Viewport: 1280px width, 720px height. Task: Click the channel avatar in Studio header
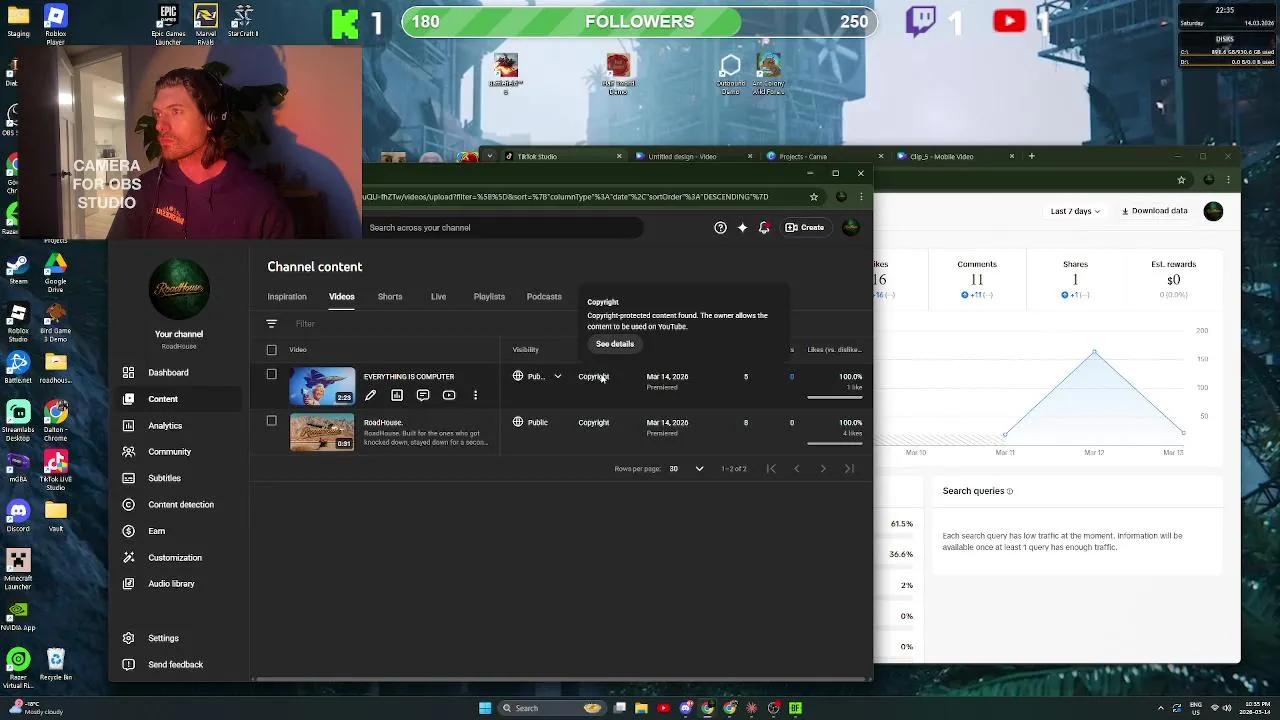[x=851, y=228]
